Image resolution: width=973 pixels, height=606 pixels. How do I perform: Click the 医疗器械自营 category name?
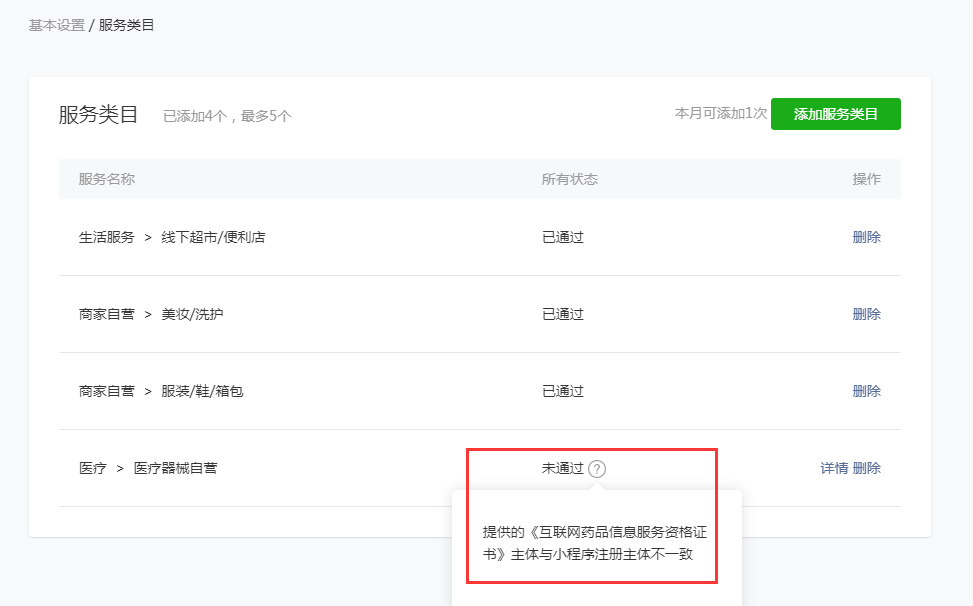(x=176, y=468)
